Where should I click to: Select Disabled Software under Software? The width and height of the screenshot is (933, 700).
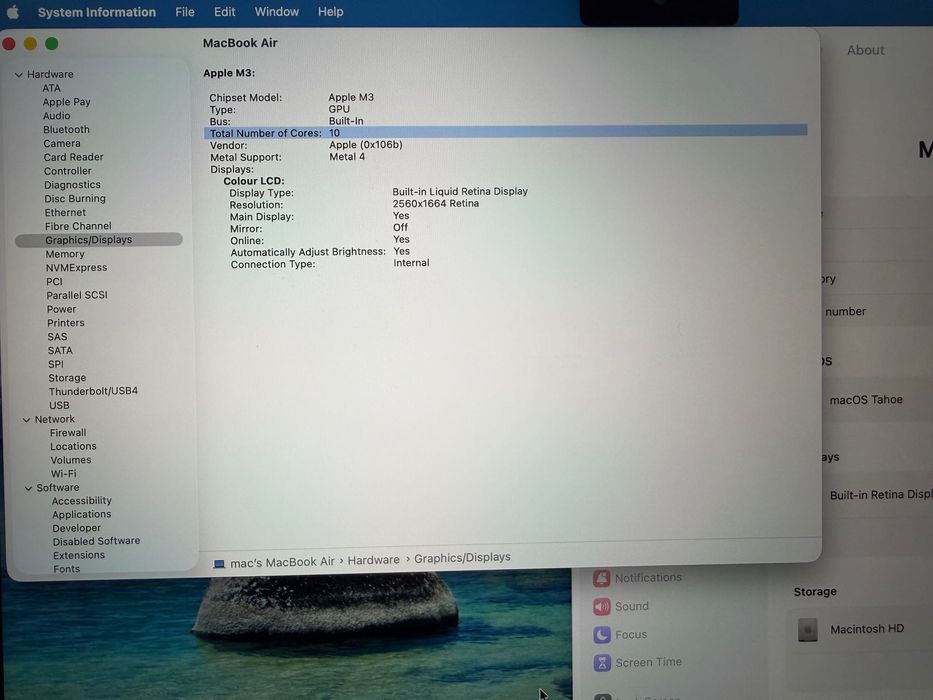click(96, 541)
